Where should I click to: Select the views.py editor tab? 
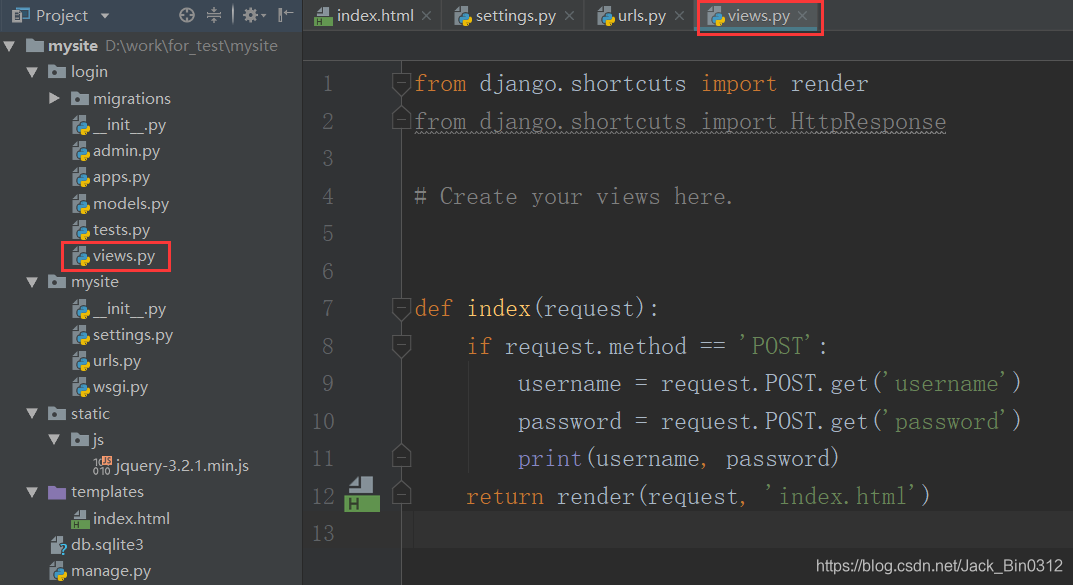pyautogui.click(x=758, y=16)
